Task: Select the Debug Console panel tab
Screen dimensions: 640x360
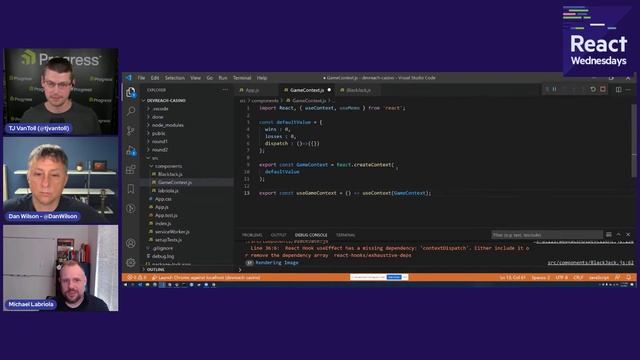Action: click(311, 235)
